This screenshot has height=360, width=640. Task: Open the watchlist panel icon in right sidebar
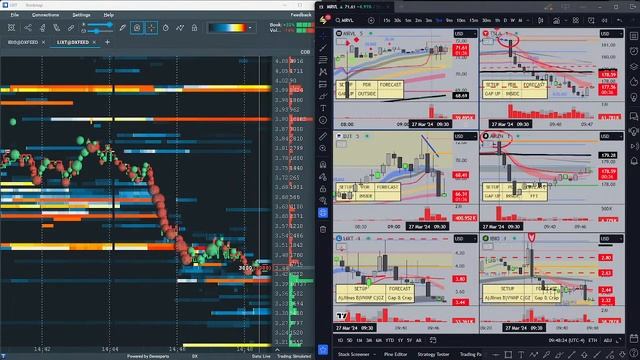[x=634, y=36]
